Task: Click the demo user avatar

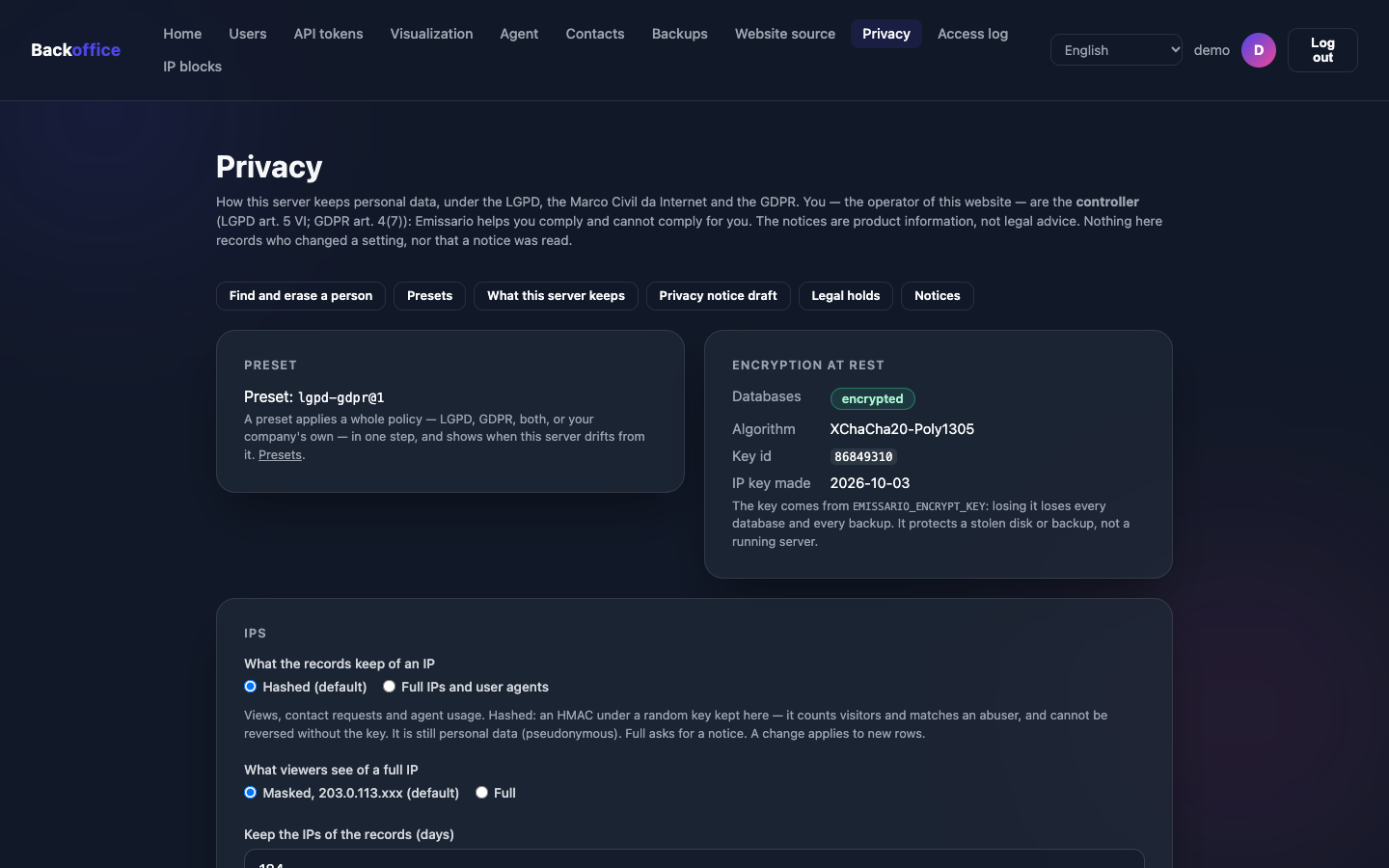Action: click(x=1259, y=50)
